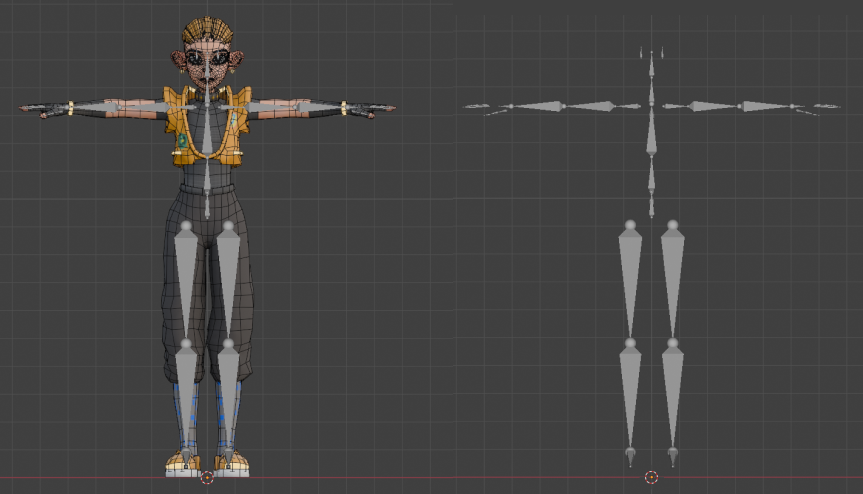The height and width of the screenshot is (494, 863).
Task: Select the standalone armature's screen-left thigh bone
Action: coord(629,280)
